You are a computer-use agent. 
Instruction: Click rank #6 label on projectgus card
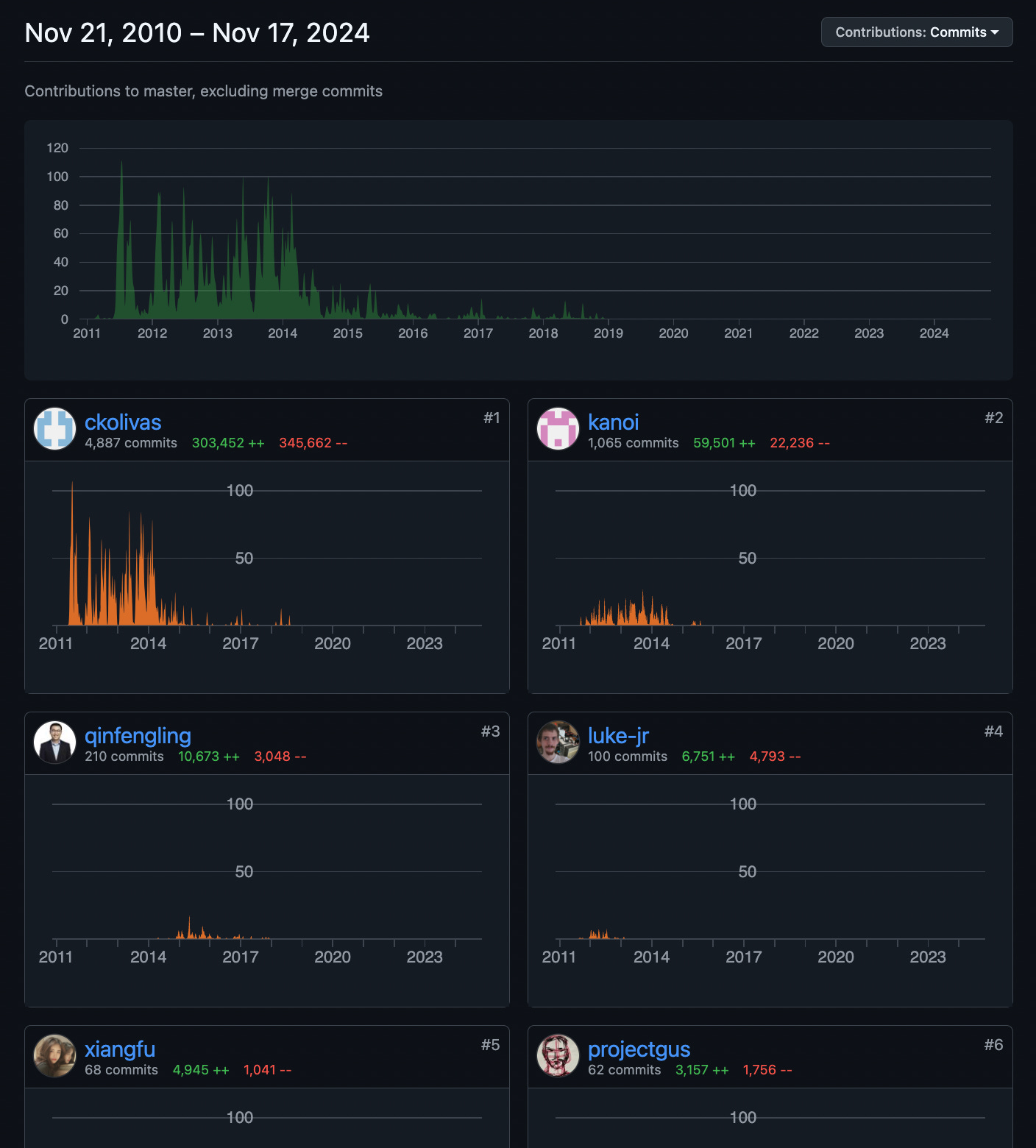(x=994, y=1045)
